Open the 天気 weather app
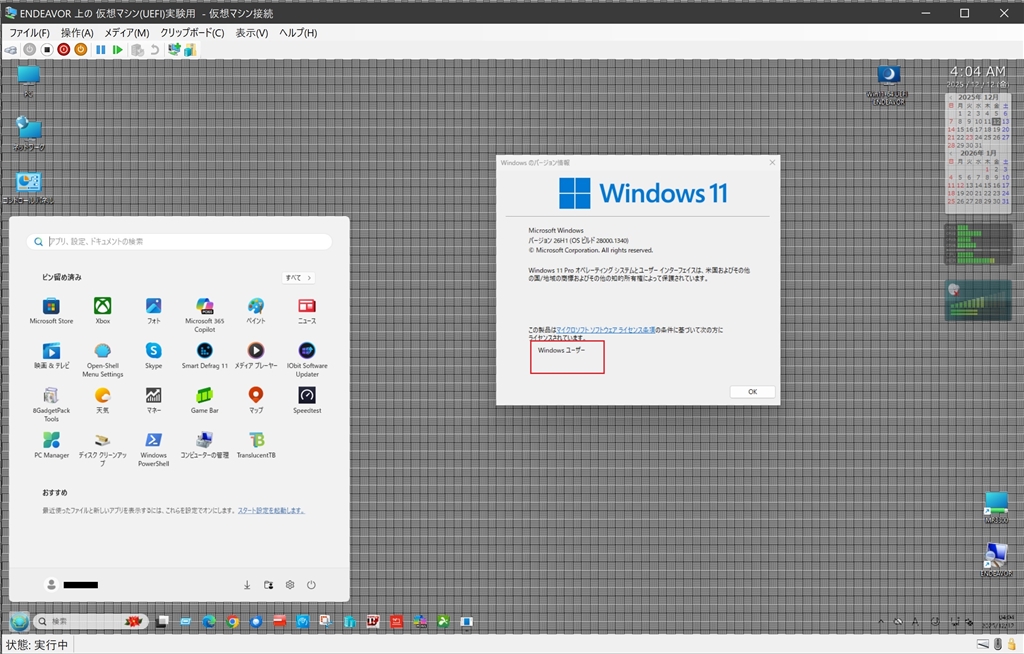This screenshot has width=1024, height=654. point(103,401)
